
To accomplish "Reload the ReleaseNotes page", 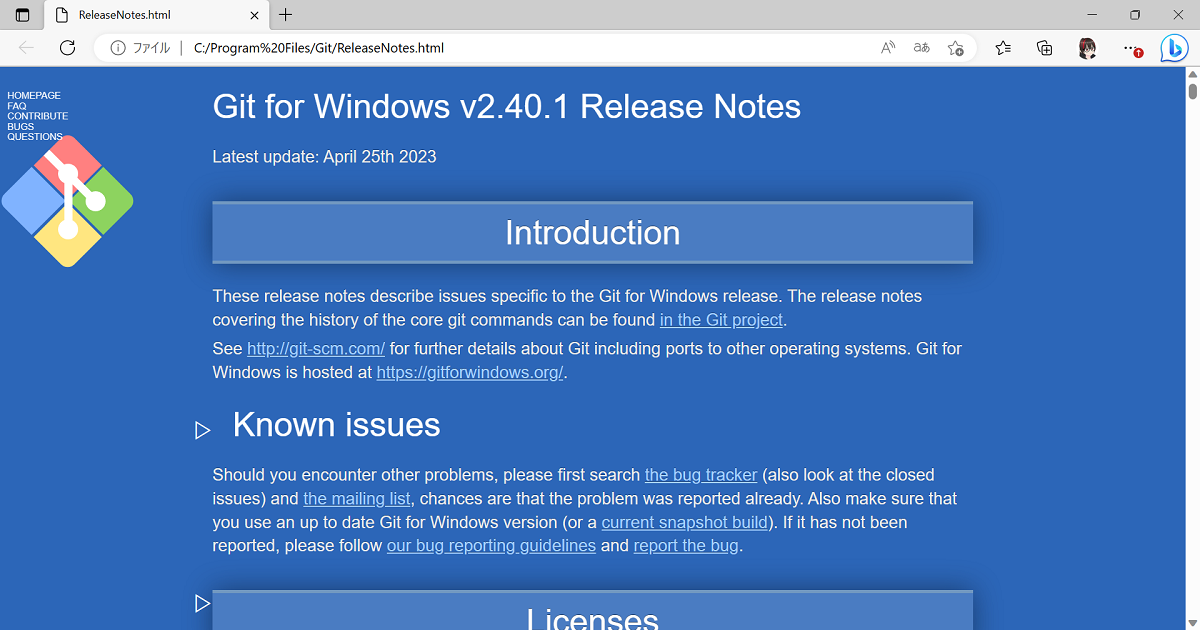I will pos(66,47).
